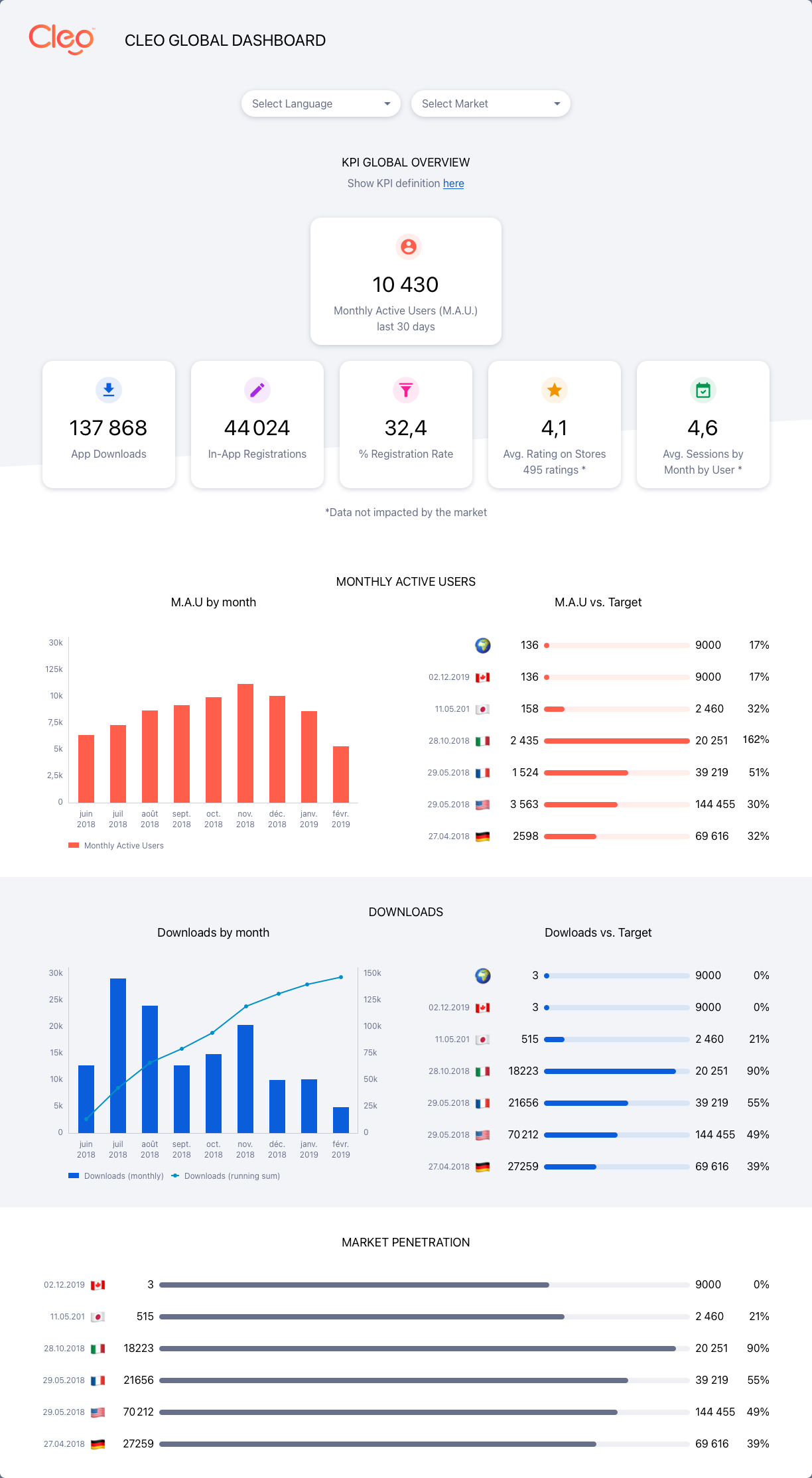Open the Select Market dropdown
The width and height of the screenshot is (812, 1478).
490,103
